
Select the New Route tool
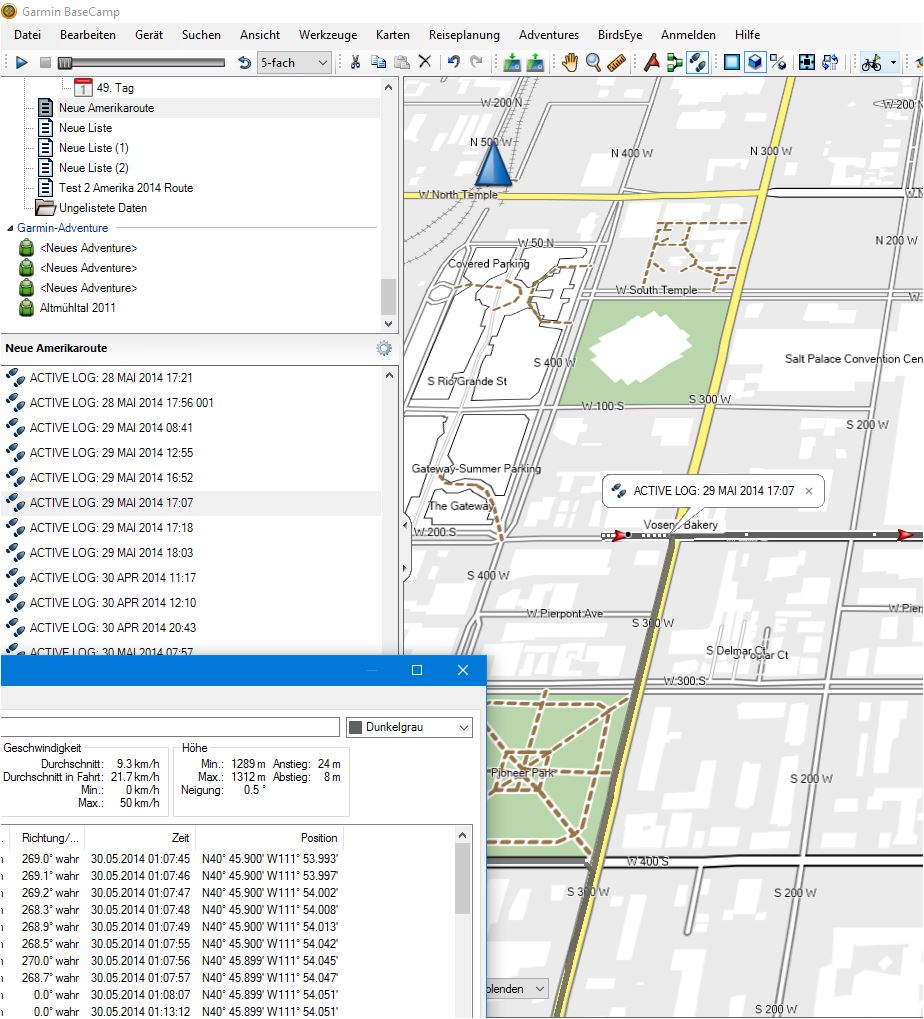pos(675,63)
